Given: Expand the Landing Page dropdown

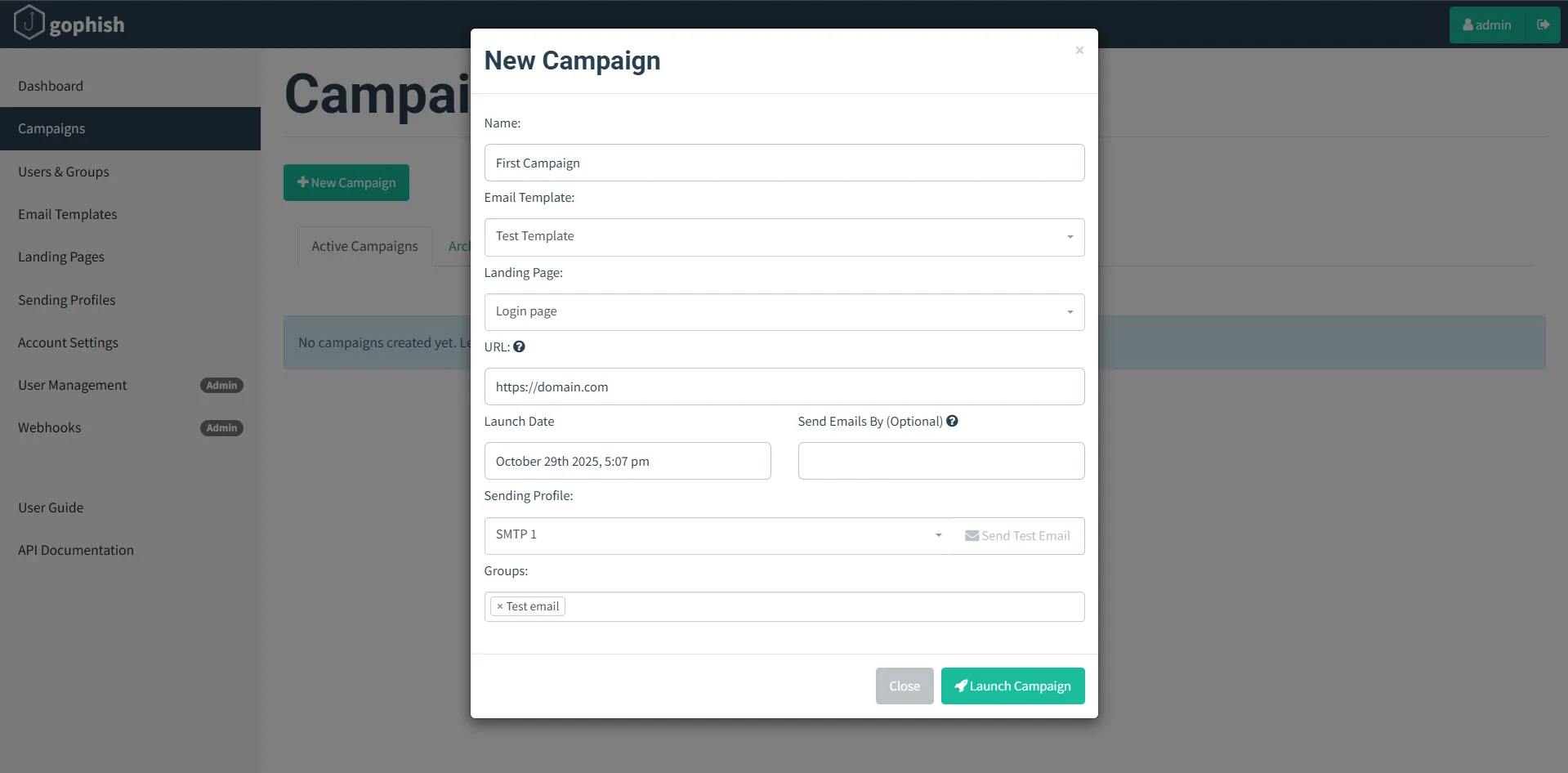Looking at the screenshot, I should (x=784, y=312).
